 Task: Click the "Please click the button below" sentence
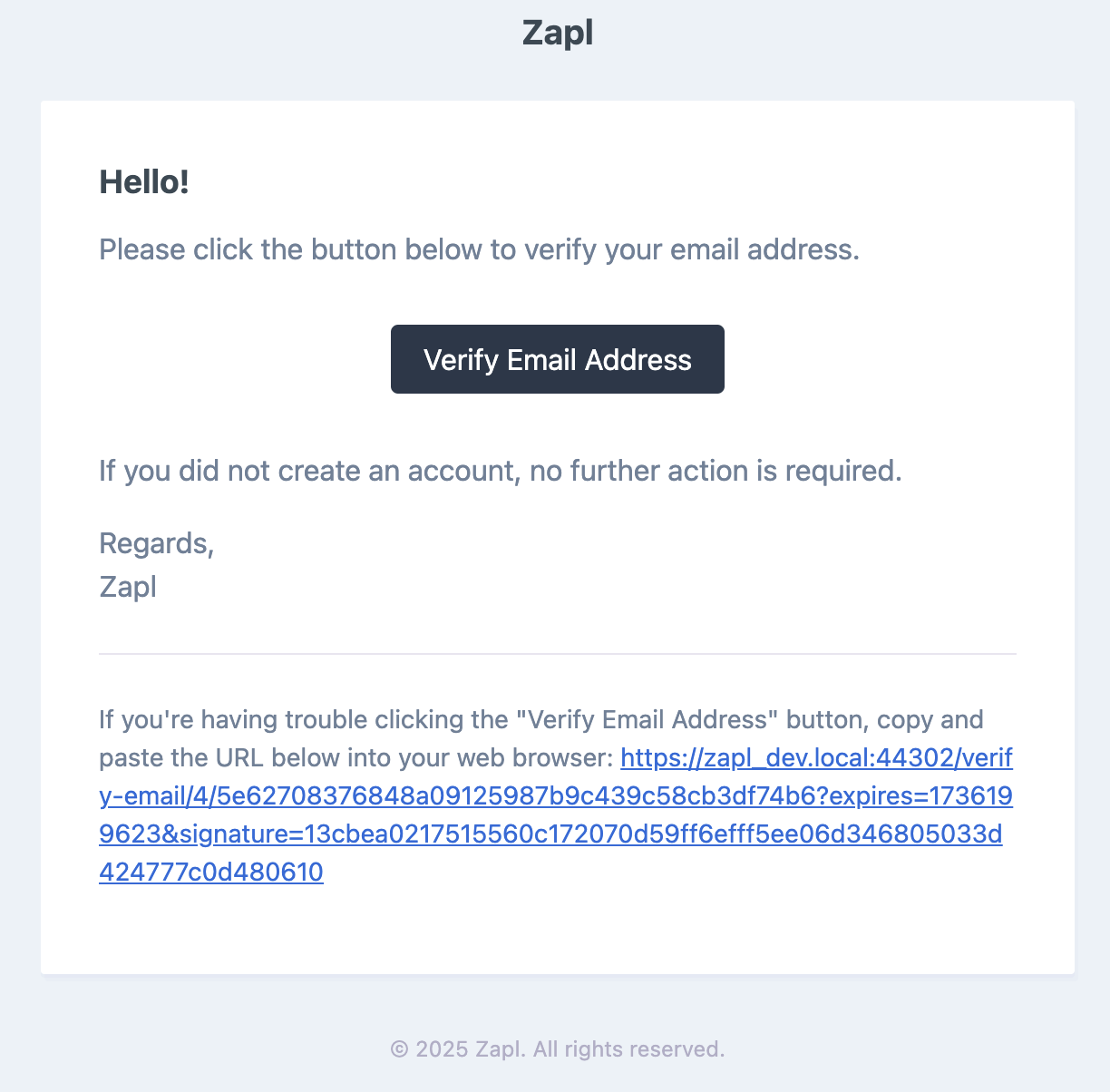[479, 249]
